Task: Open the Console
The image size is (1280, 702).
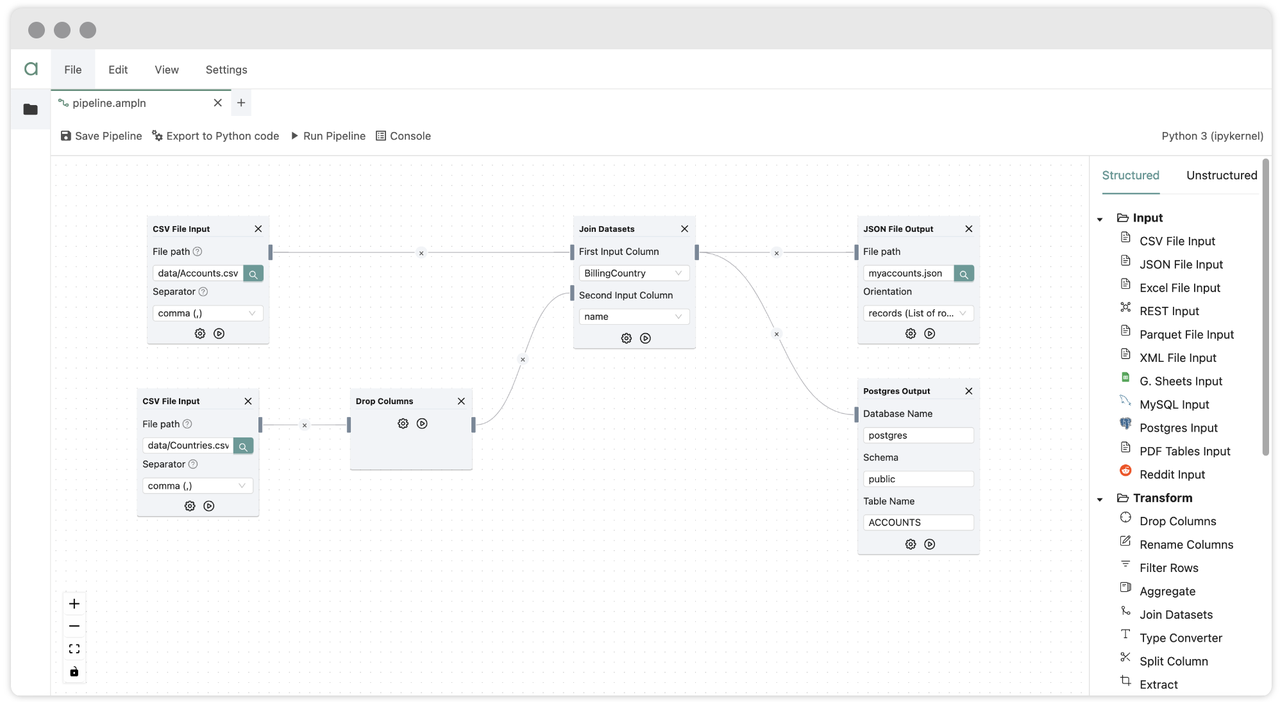Action: point(403,136)
